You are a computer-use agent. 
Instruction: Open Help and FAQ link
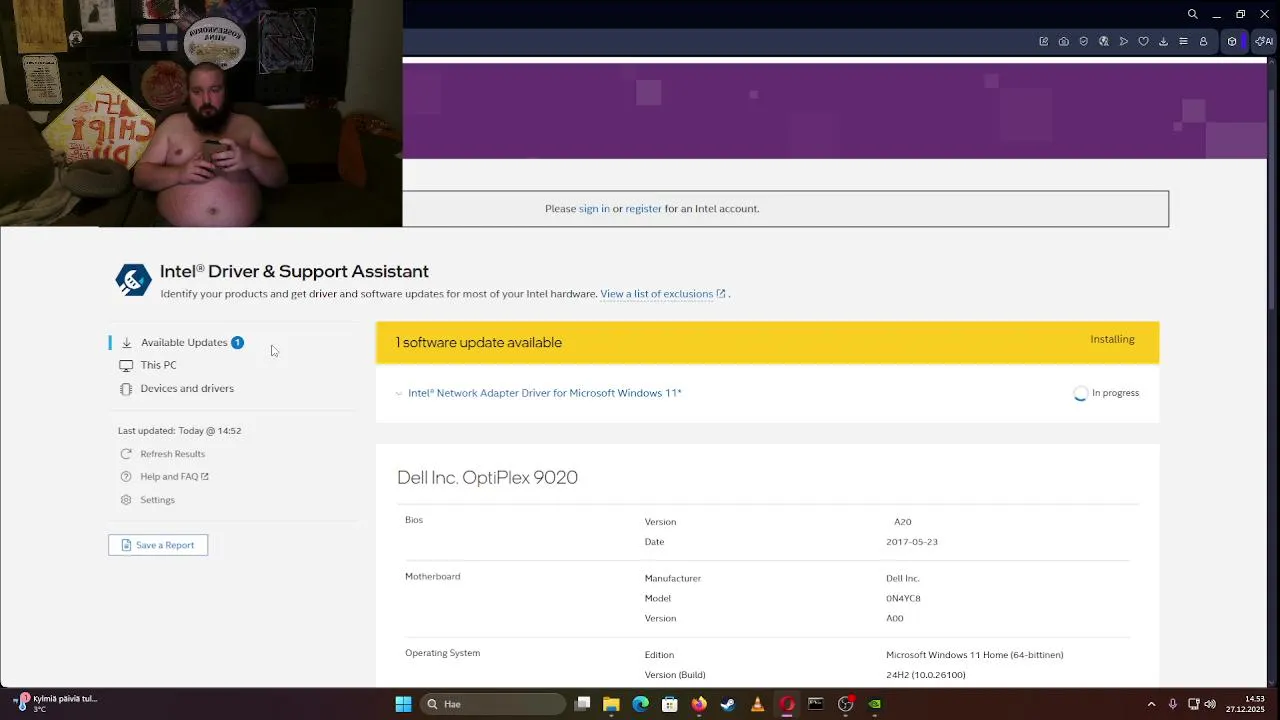point(174,477)
